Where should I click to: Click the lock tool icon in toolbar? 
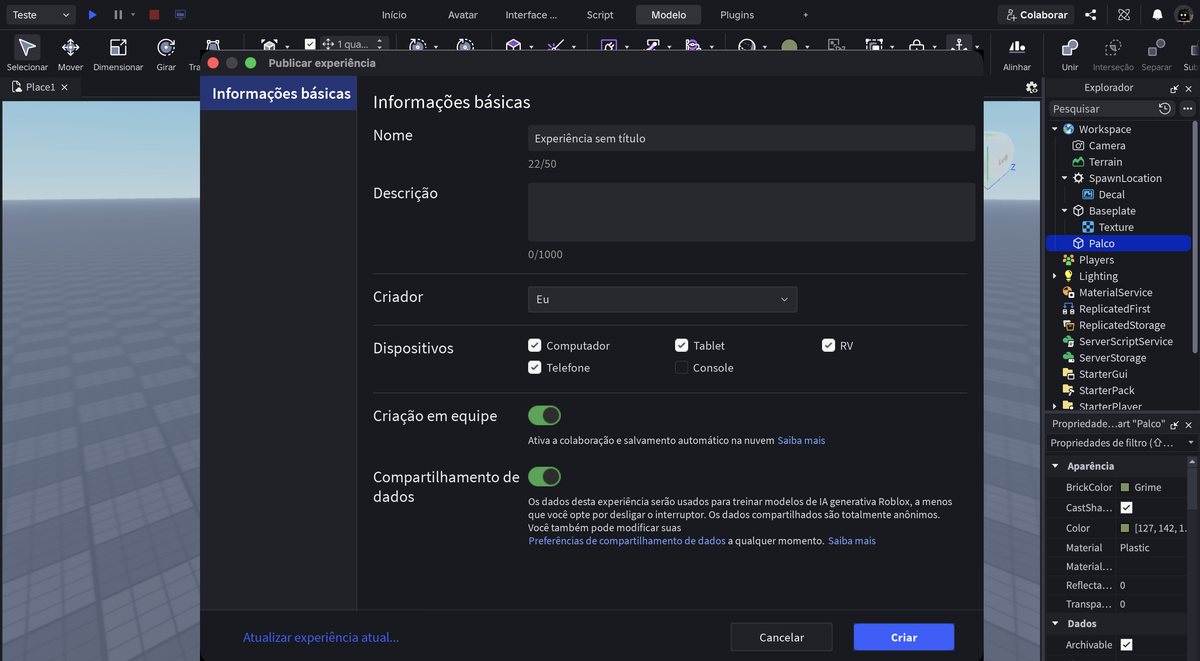(916, 45)
